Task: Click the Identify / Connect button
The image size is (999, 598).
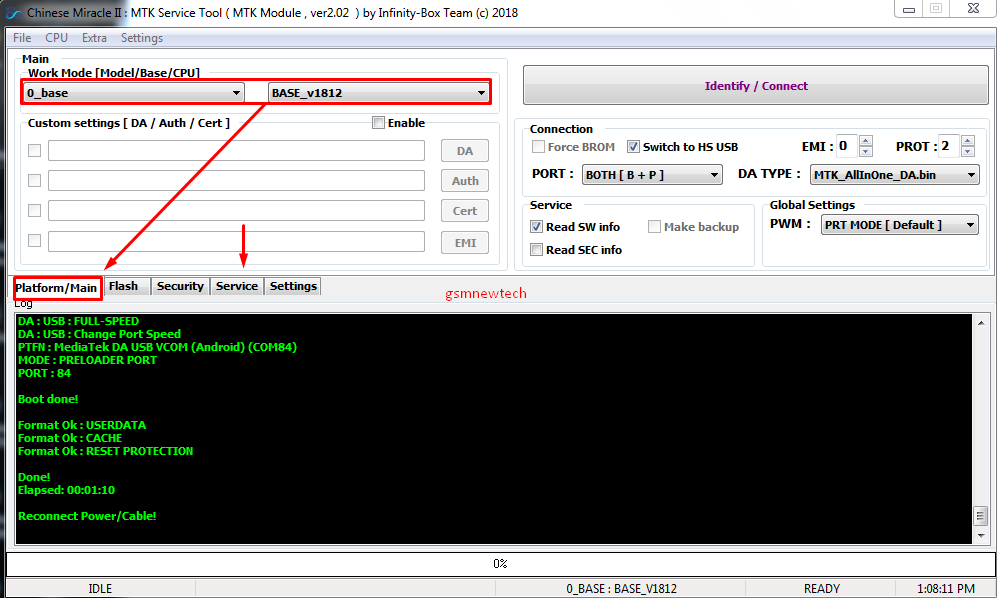Action: click(x=756, y=86)
